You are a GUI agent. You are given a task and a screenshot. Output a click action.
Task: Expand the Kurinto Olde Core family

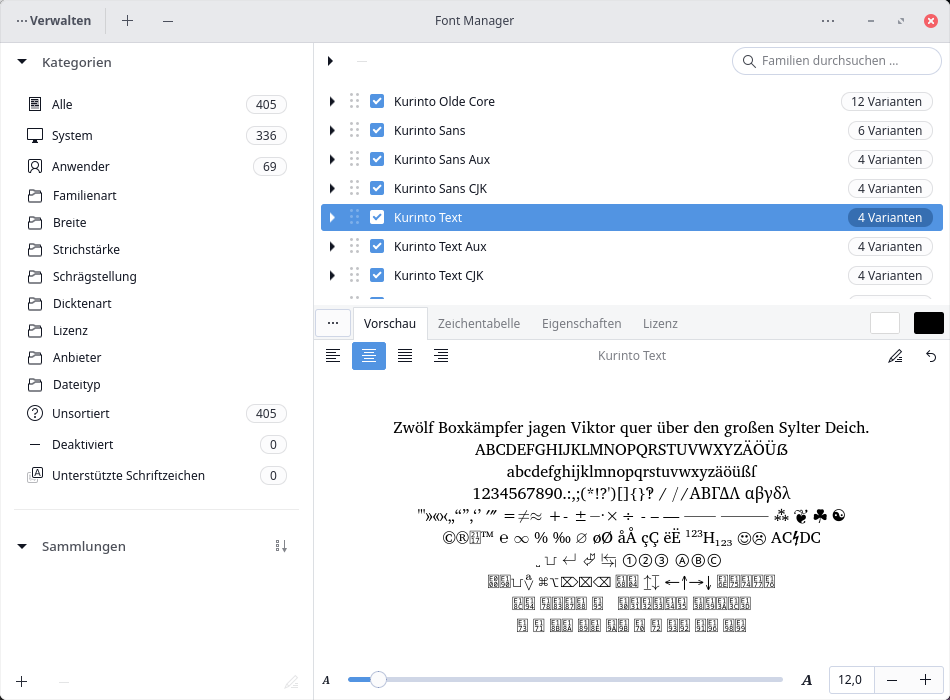point(332,101)
